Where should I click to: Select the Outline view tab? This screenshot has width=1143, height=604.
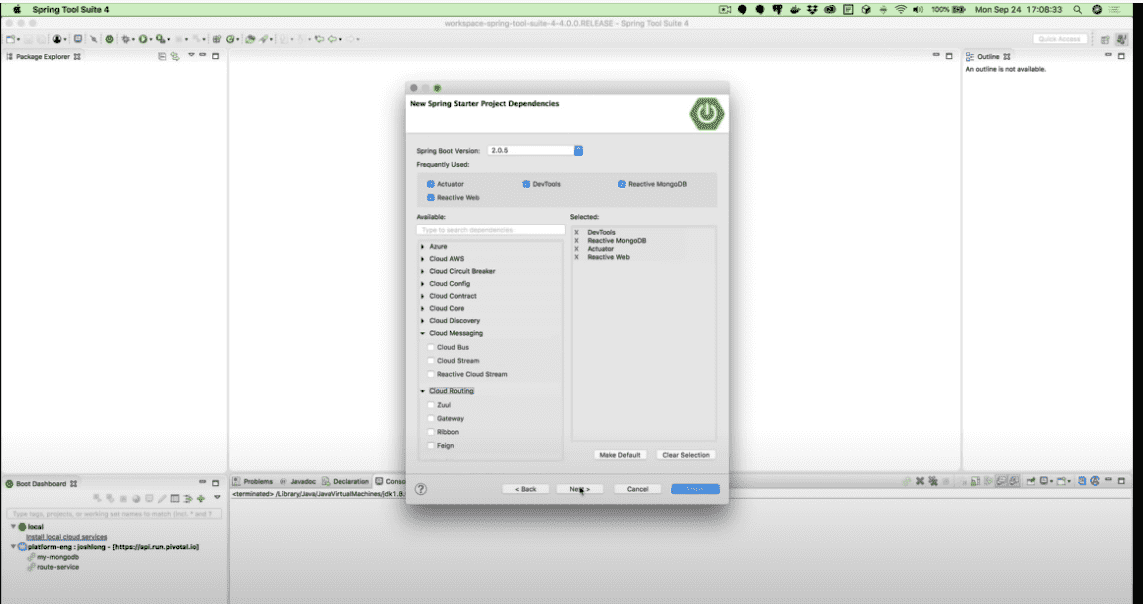[x=987, y=57]
